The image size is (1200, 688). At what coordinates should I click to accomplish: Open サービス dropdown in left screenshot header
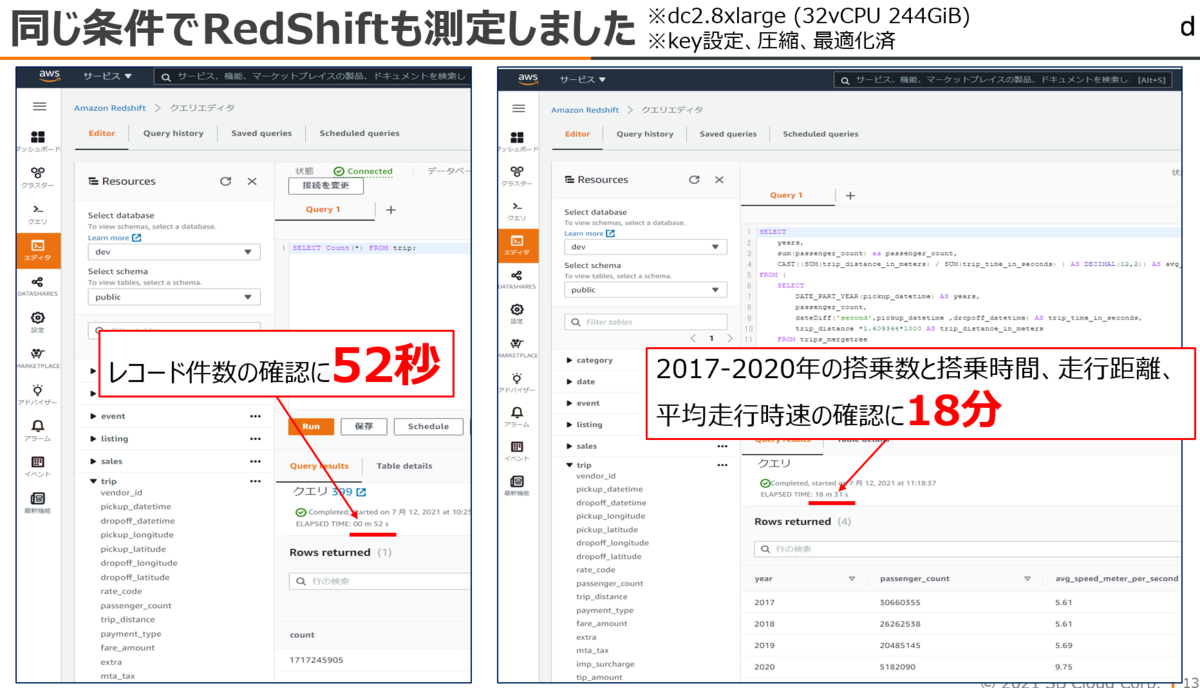tap(108, 76)
